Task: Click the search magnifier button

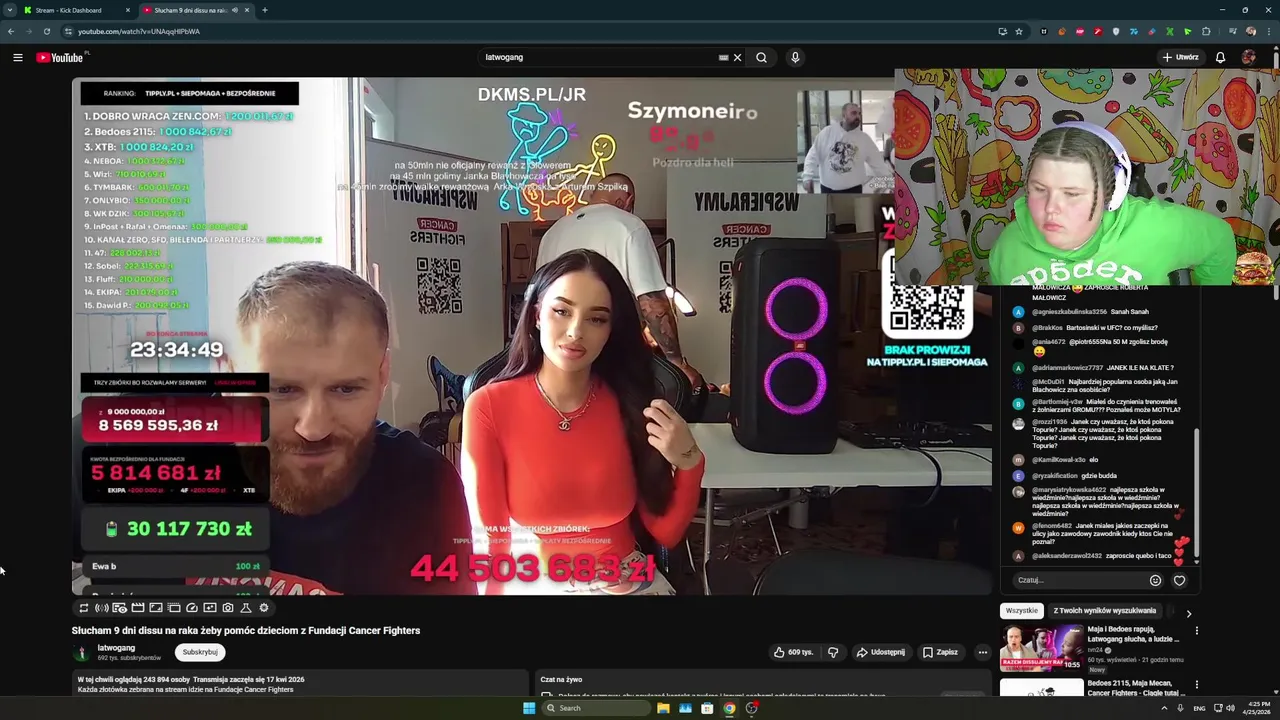Action: click(761, 57)
